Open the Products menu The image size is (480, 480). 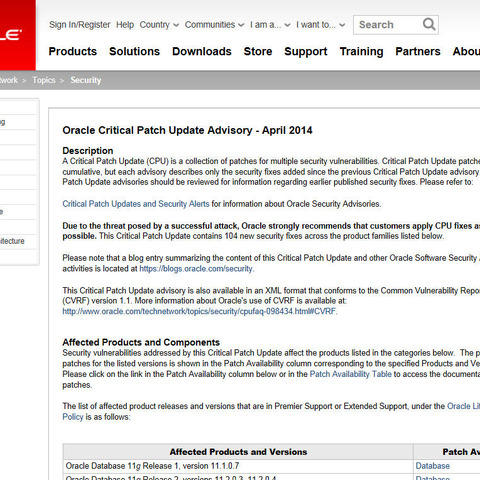(x=73, y=51)
